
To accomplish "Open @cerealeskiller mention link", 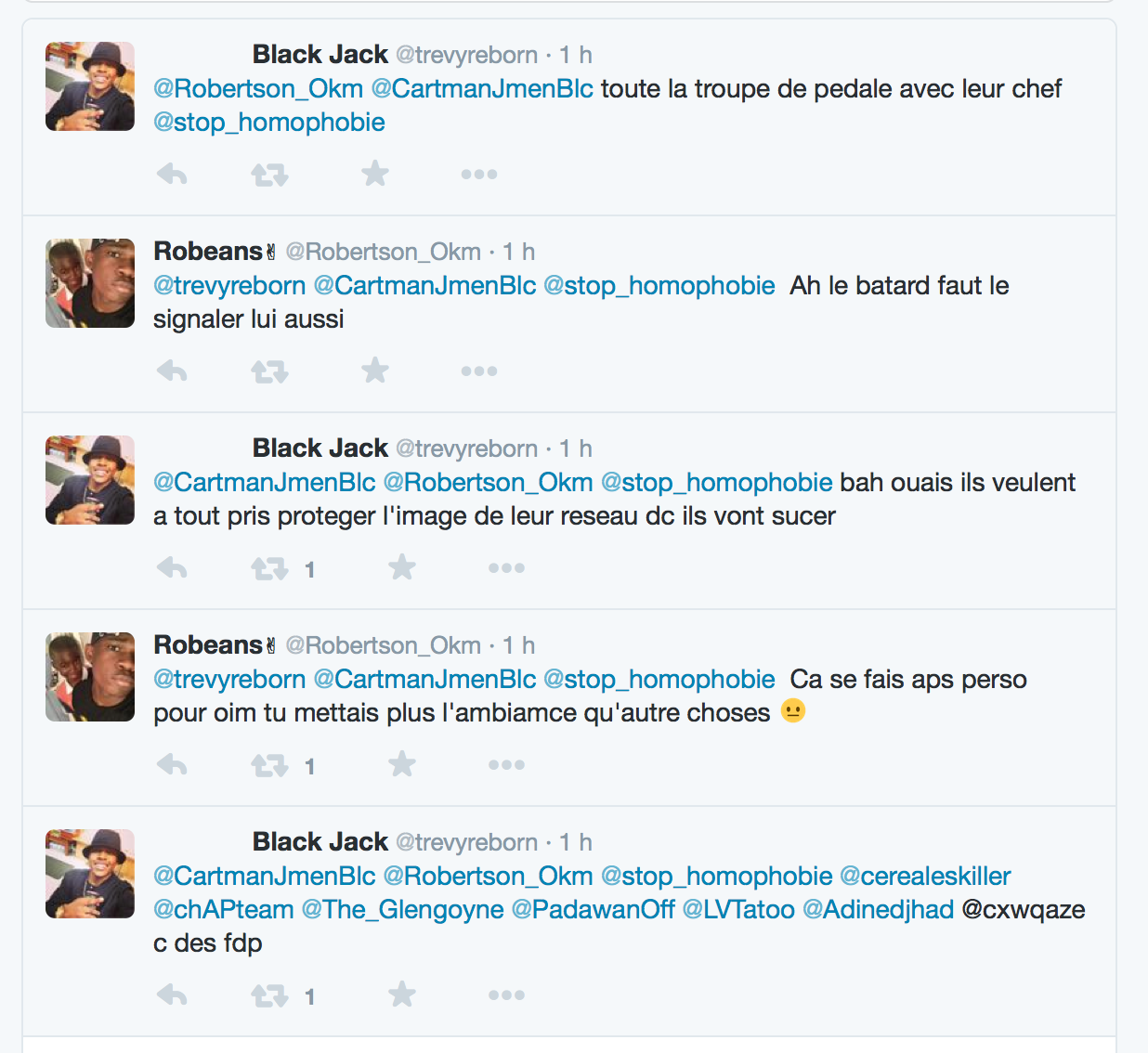I will pos(925,876).
